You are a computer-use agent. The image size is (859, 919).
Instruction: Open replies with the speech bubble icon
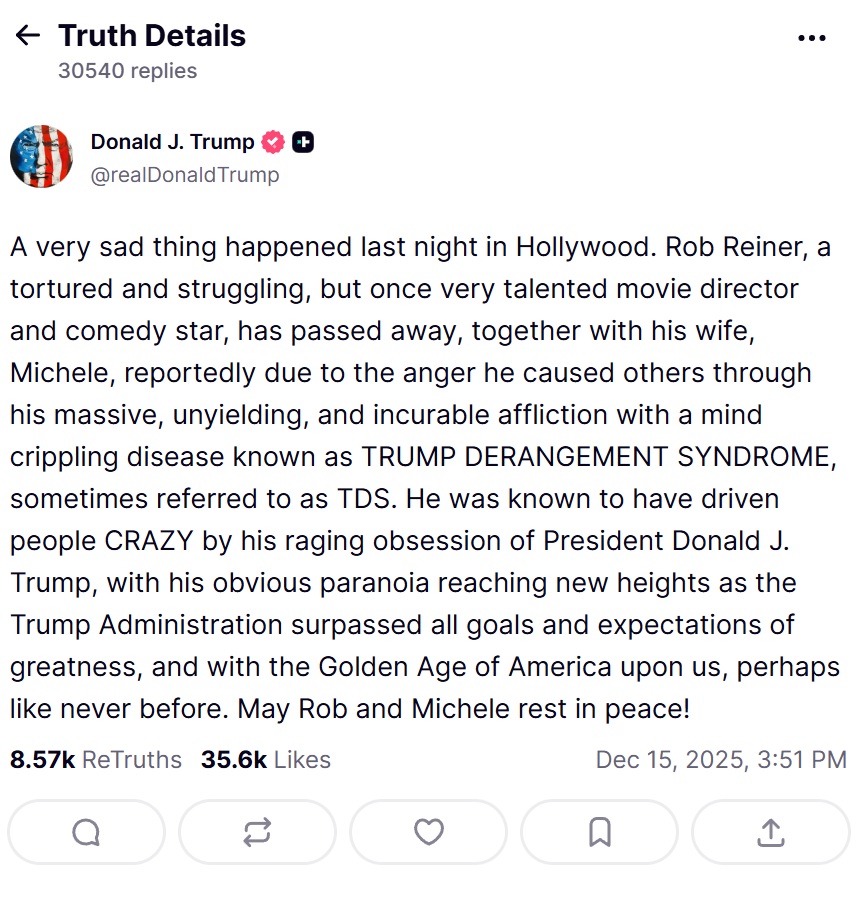[86, 832]
